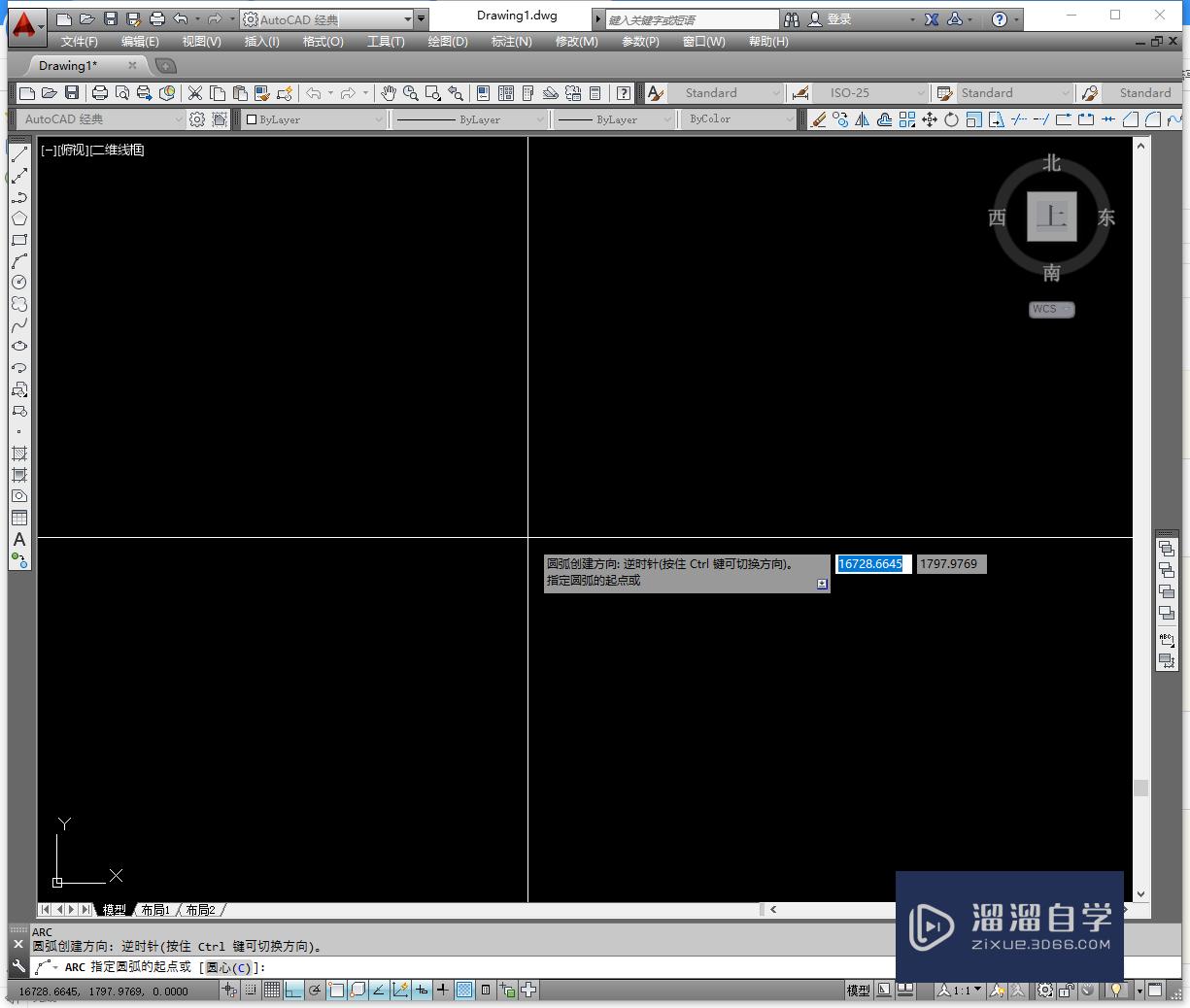Select the Move tool in the modify toolbar
The height and width of the screenshot is (1008, 1190).
tap(931, 118)
